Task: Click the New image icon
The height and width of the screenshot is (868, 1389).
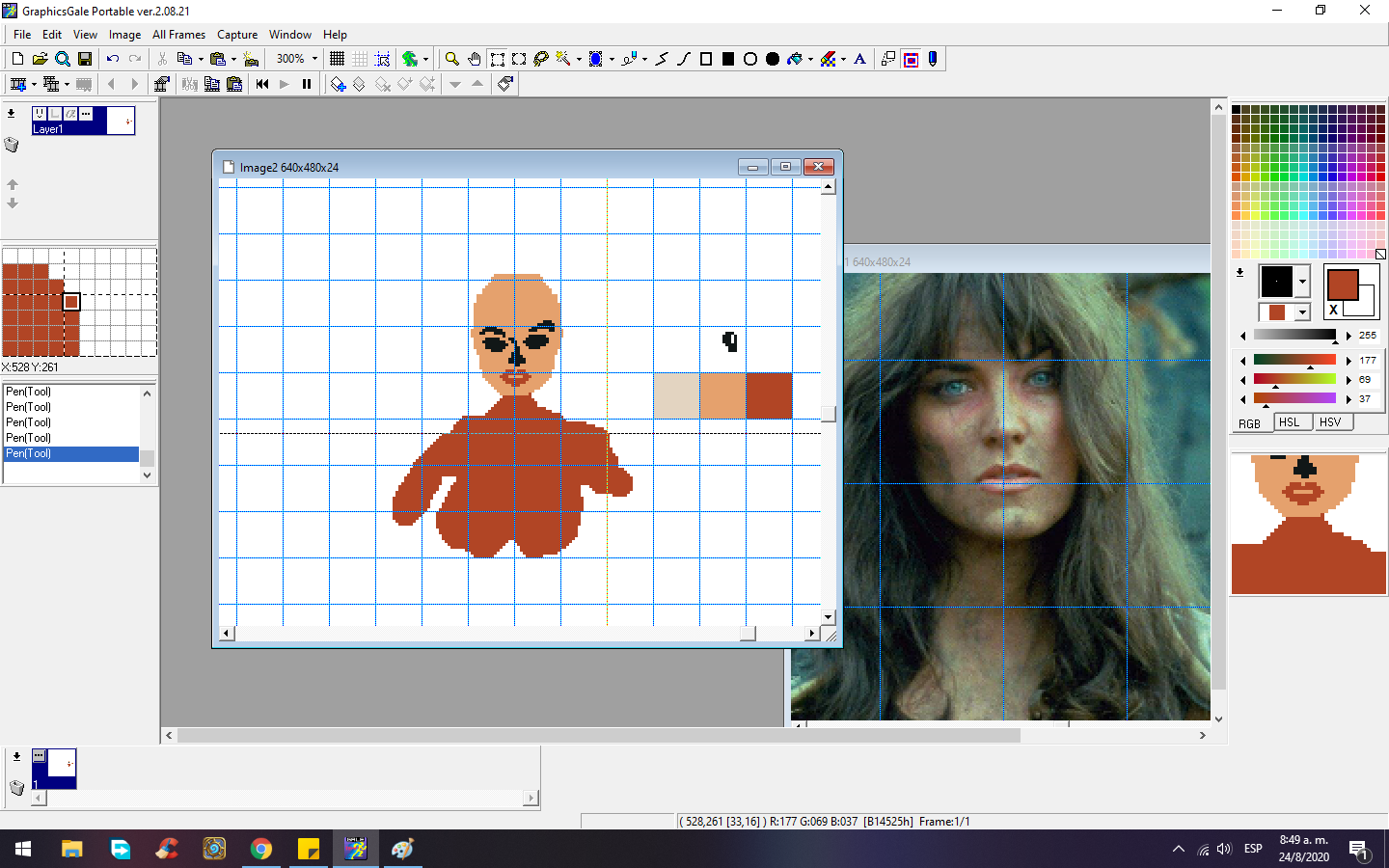Action: pyautogui.click(x=17, y=59)
